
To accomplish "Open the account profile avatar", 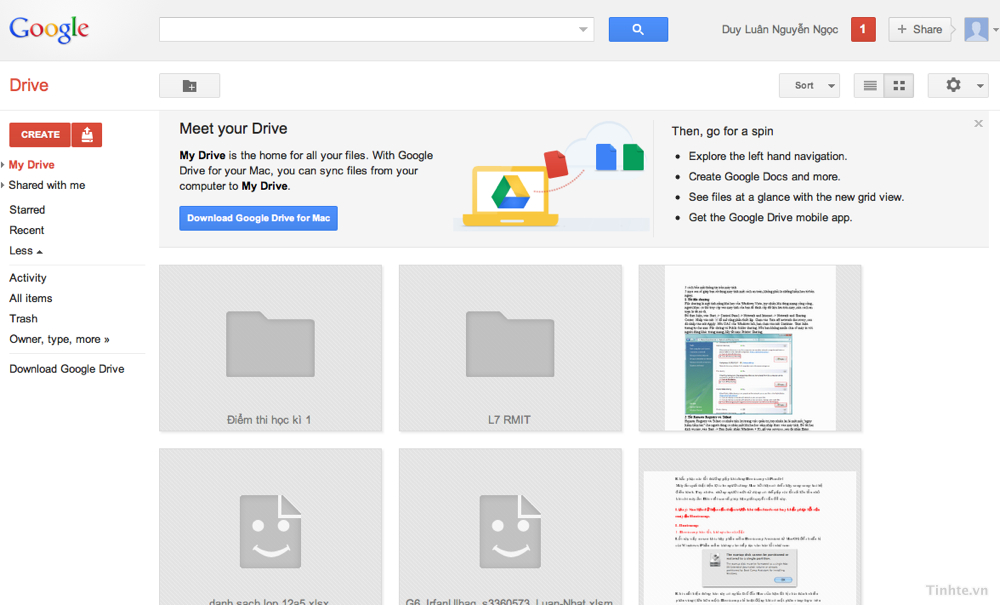I will tap(976, 29).
